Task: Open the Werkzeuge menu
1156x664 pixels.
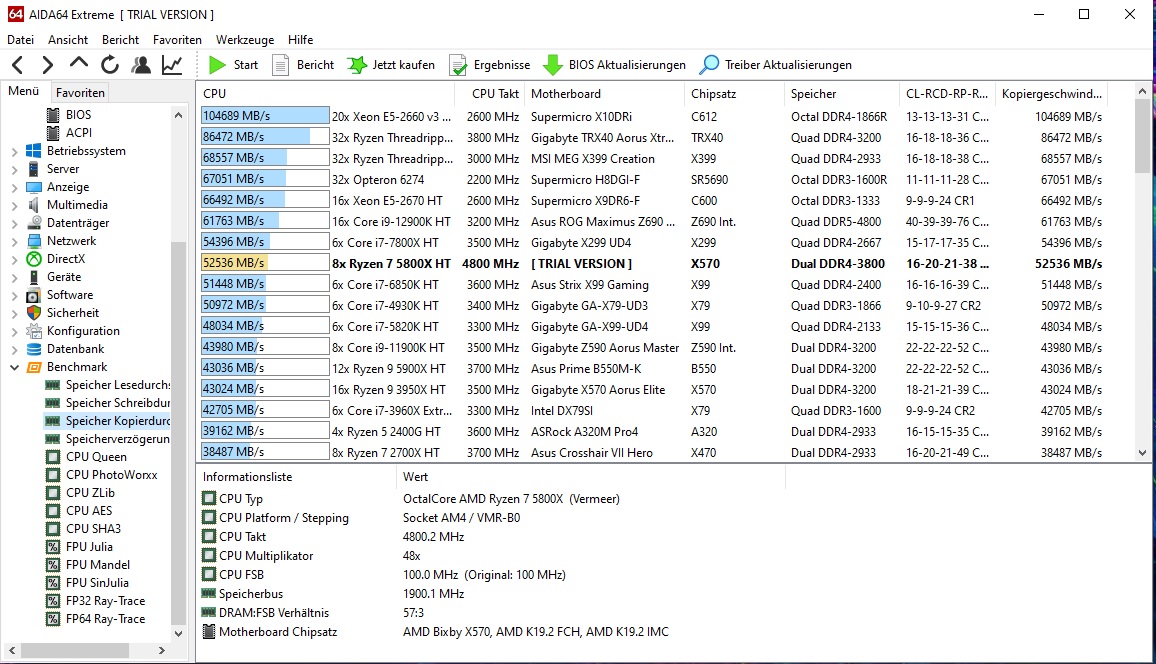Action: tap(245, 40)
